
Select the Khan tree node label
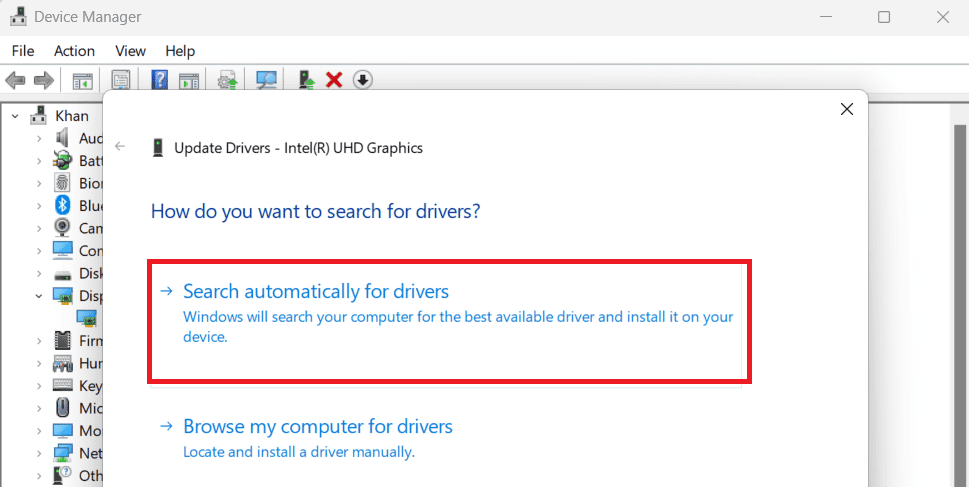pyautogui.click(x=72, y=116)
